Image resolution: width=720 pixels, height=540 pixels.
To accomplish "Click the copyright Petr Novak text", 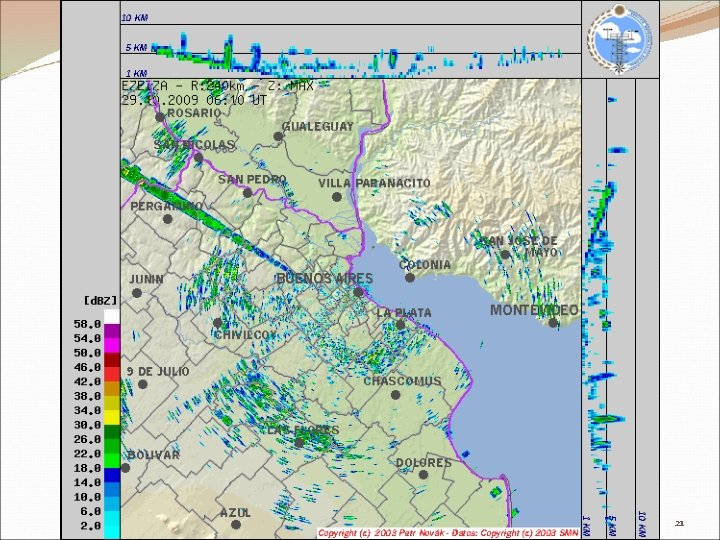I will click(448, 533).
